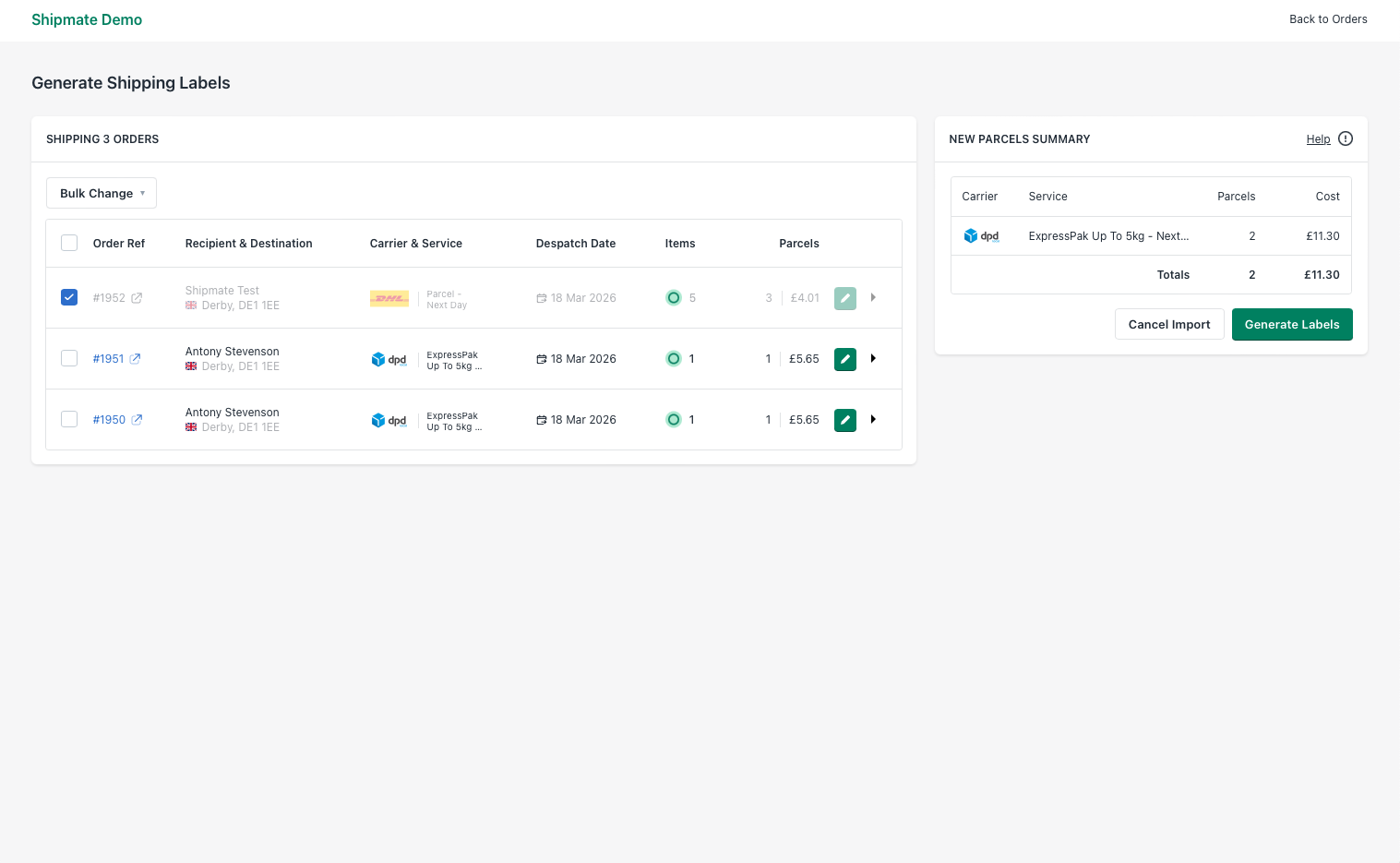Click the pencil edit icon for order #1950

pyautogui.click(x=844, y=420)
